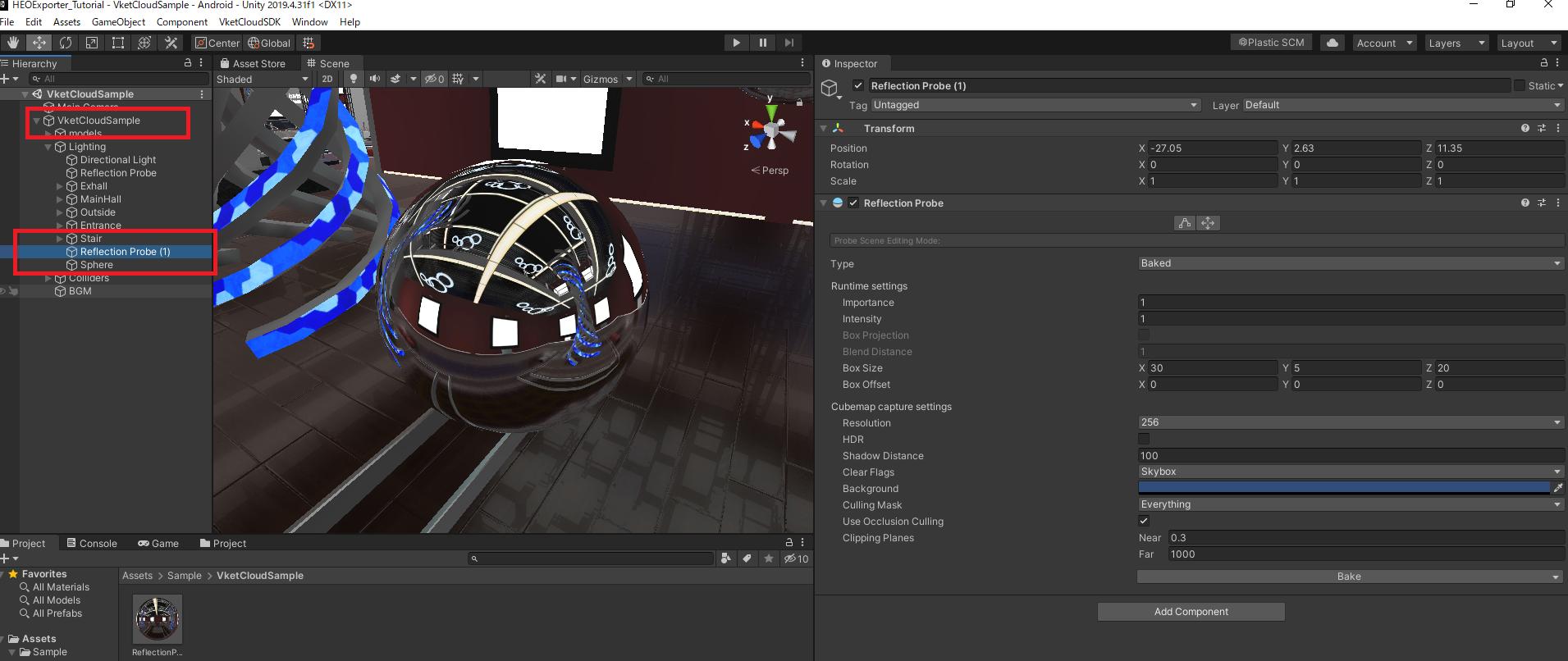Switch to the Console tab

click(x=91, y=543)
